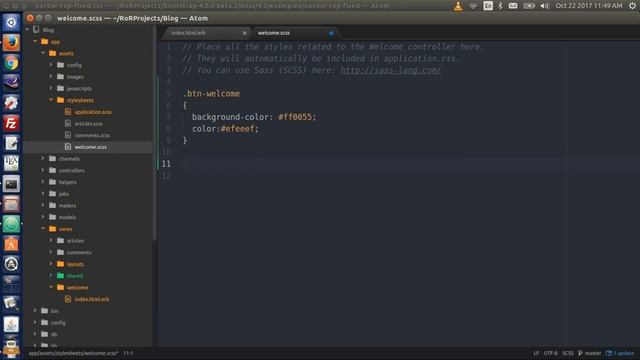Expand the controllers folder

pyautogui.click(x=43, y=170)
